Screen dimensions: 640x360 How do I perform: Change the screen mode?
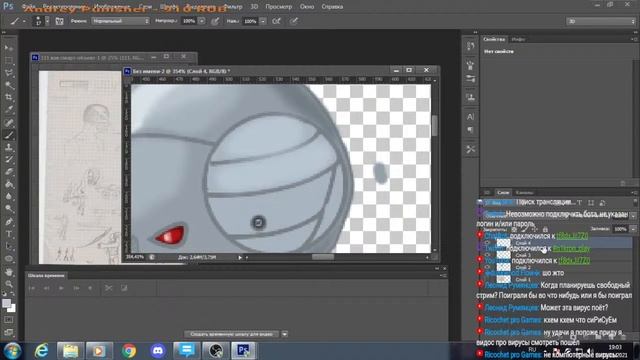pyautogui.click(x=9, y=332)
